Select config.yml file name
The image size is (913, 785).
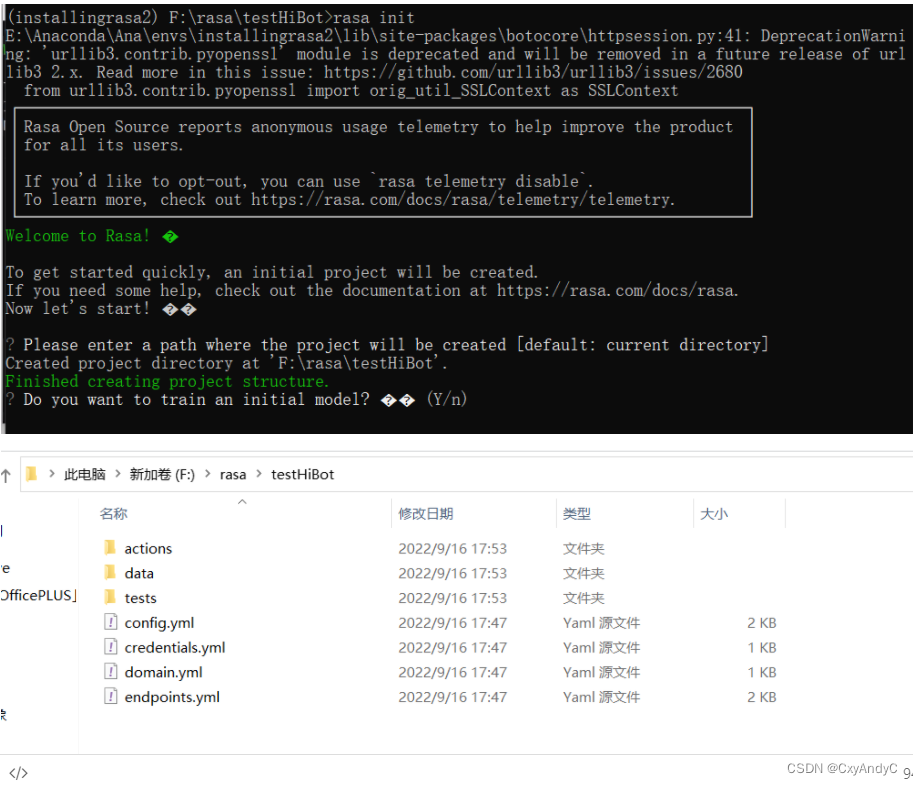tap(159, 623)
